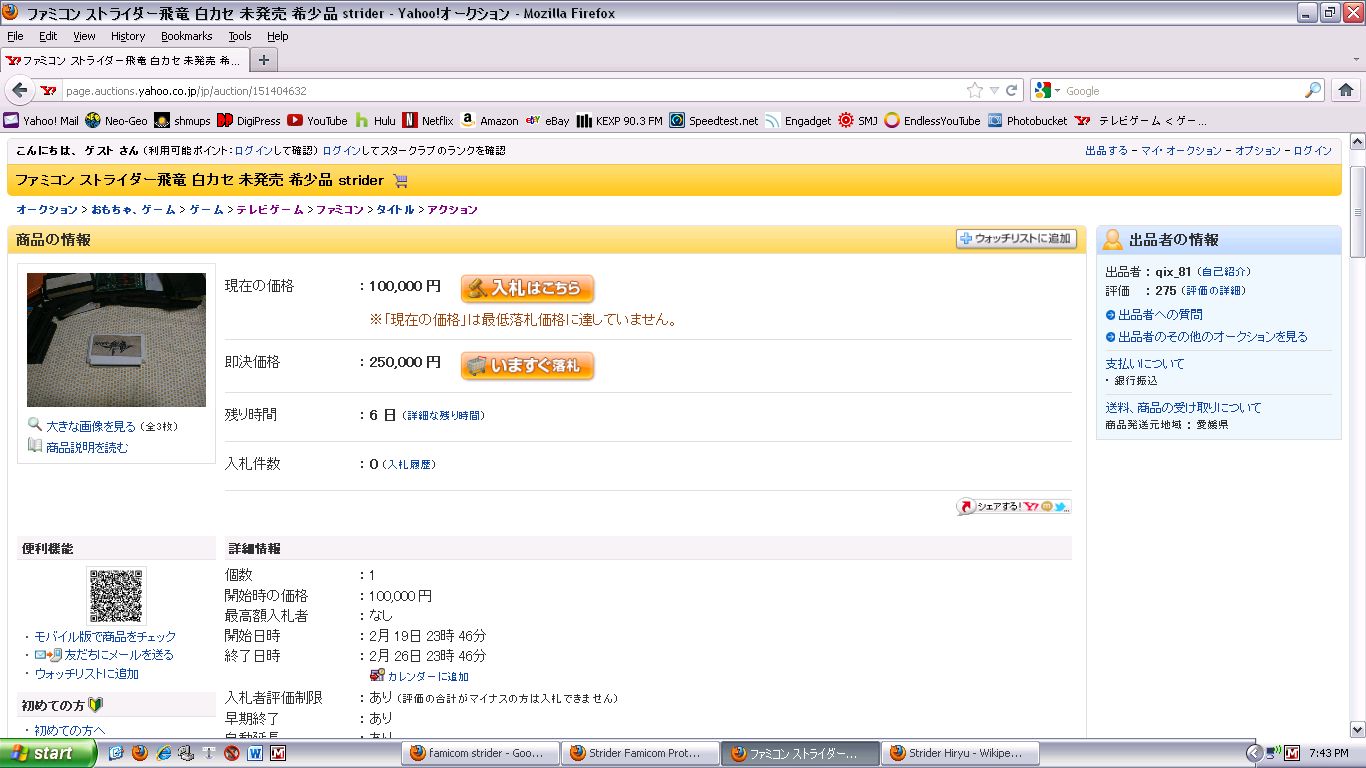Image resolution: width=1366 pixels, height=768 pixels.
Task: Open the Bookmarks menu
Action: 187,36
